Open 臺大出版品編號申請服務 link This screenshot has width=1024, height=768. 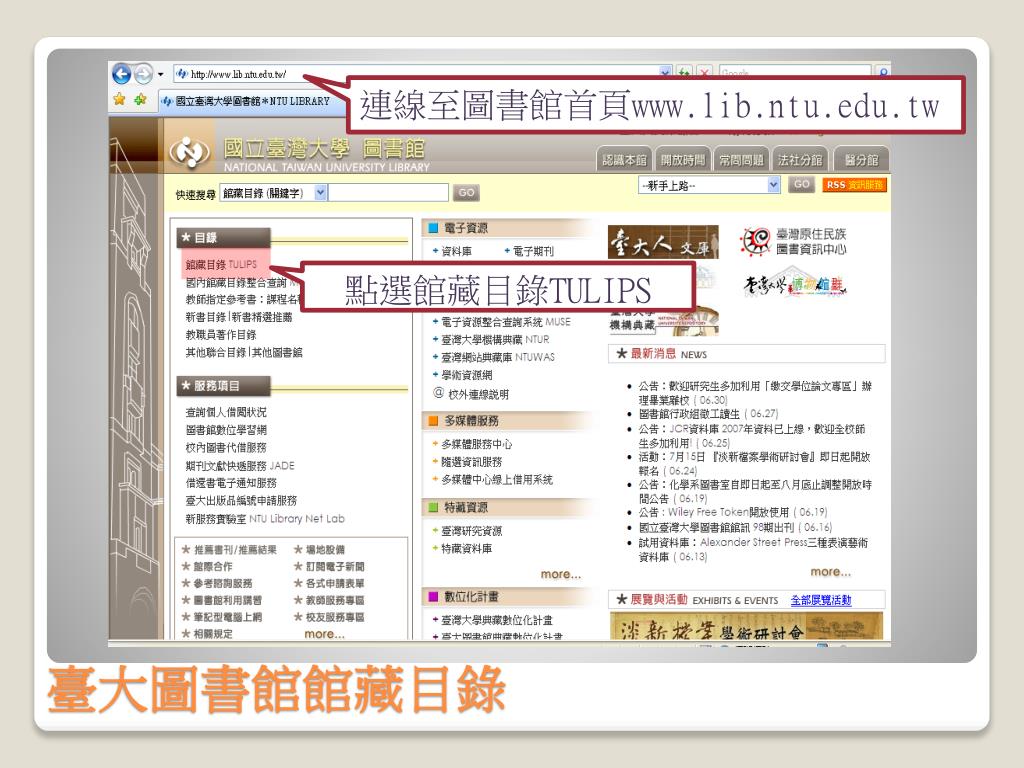[x=241, y=501]
